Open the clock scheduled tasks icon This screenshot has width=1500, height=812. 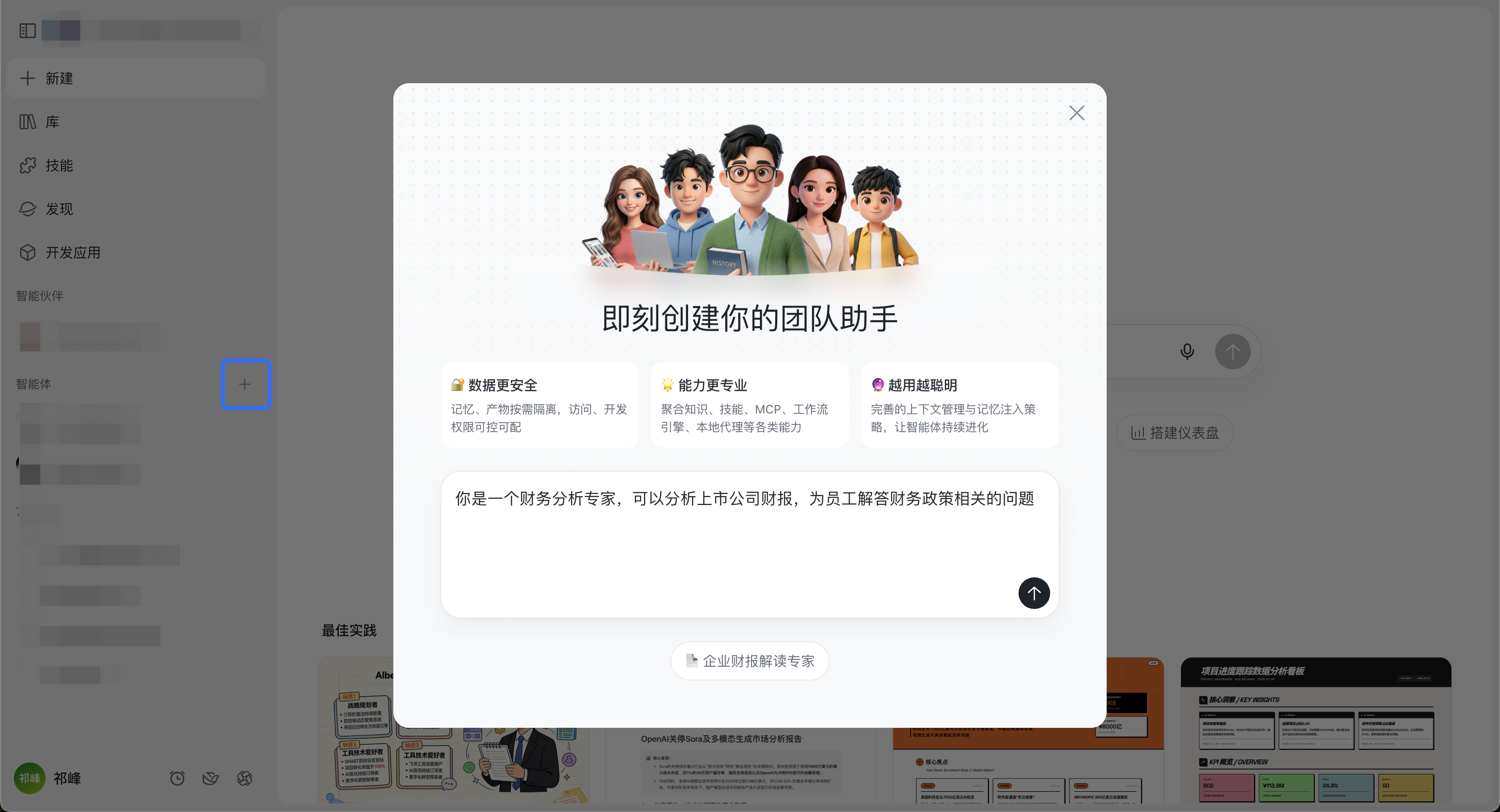tap(177, 778)
